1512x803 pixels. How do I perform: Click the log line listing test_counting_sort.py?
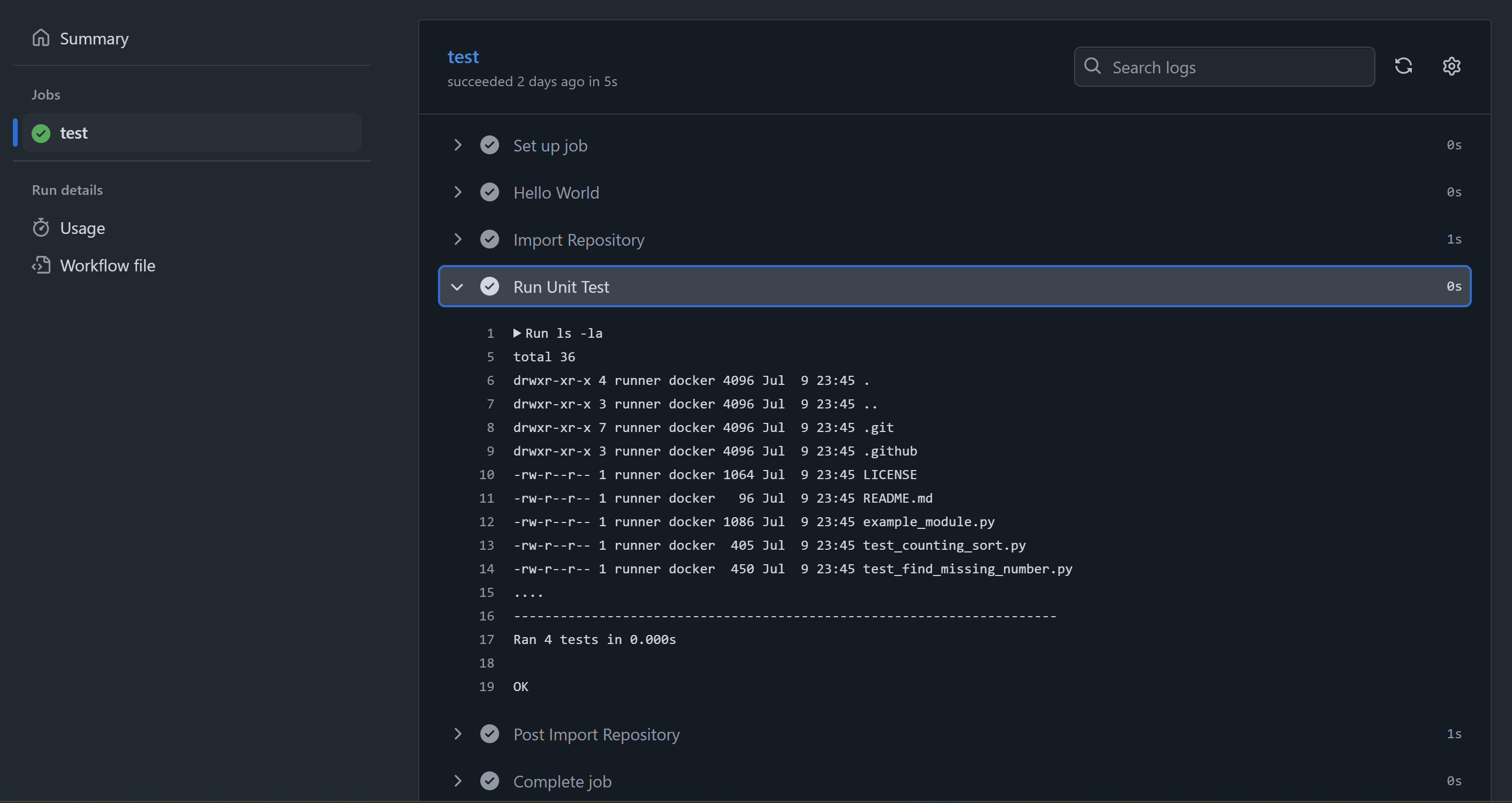coord(769,545)
